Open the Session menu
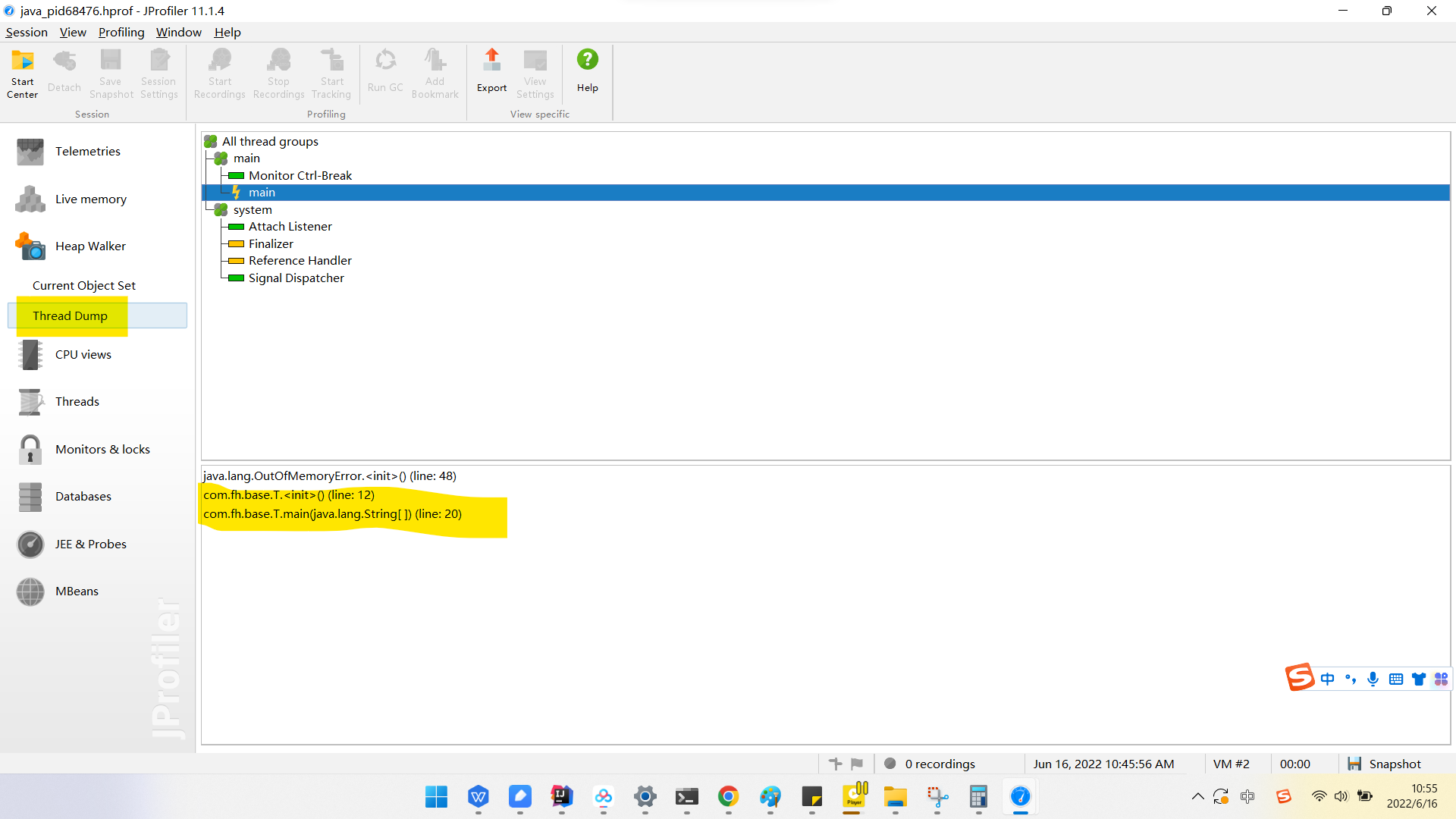This screenshot has width=1456, height=819. (27, 32)
